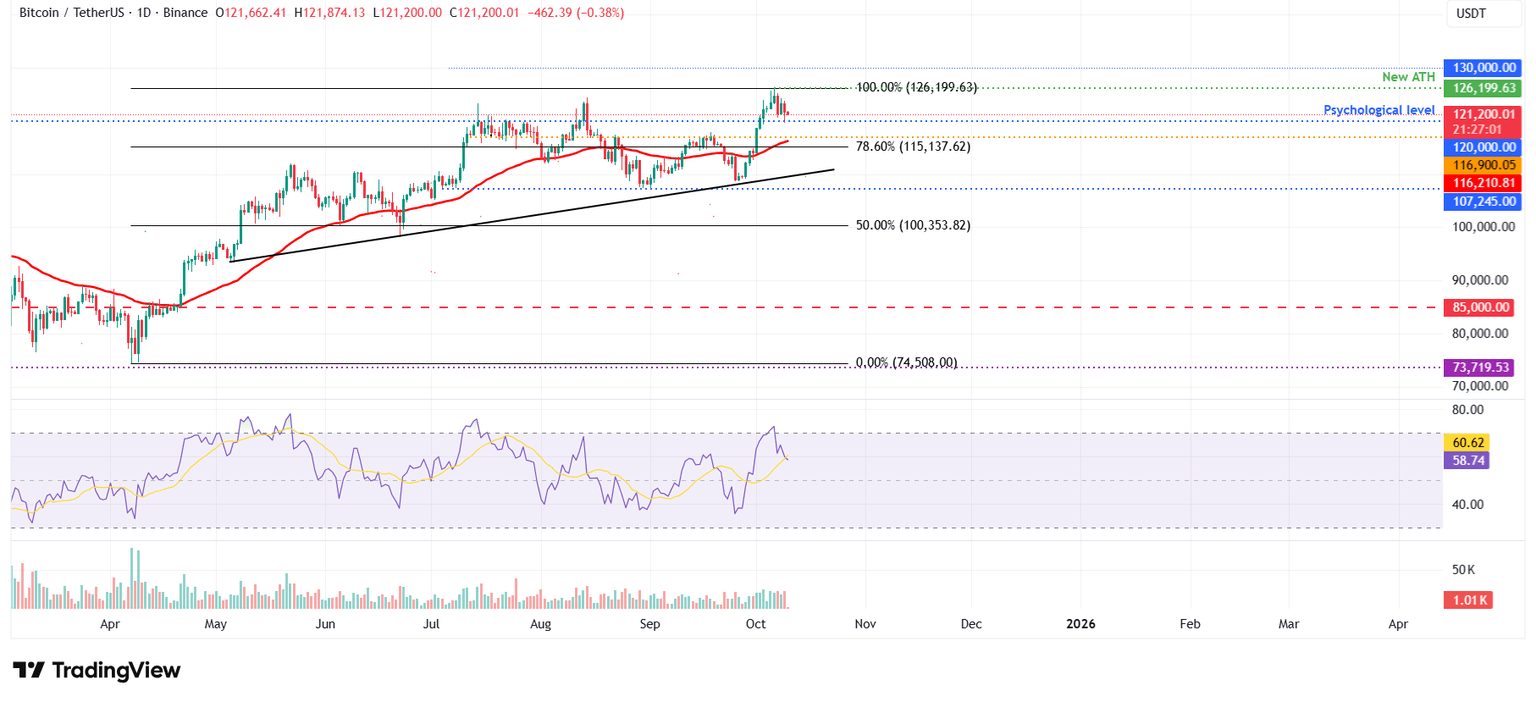Click the green New ATH price 126,199.63
The height and width of the screenshot is (702, 1536).
coord(1483,88)
